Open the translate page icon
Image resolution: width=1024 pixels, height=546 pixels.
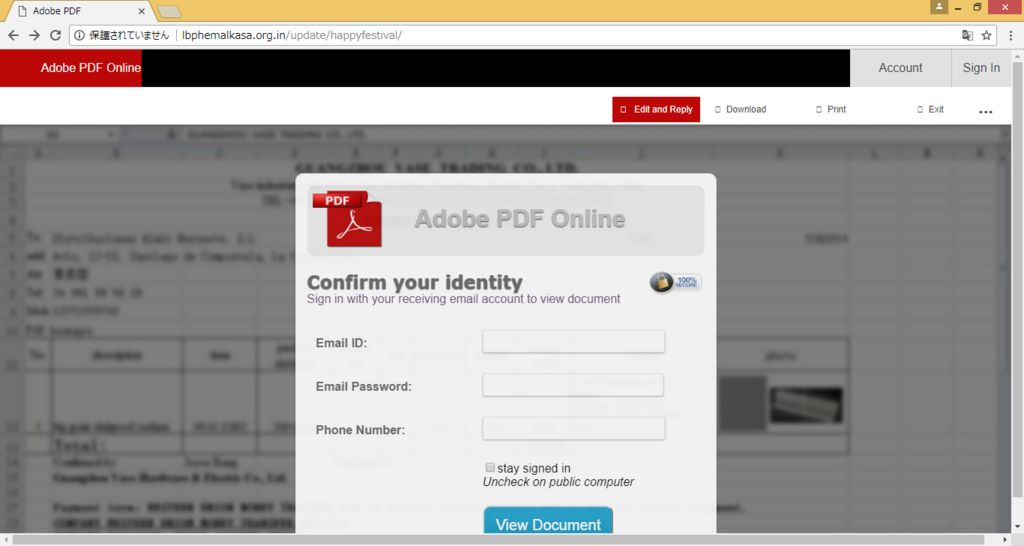[x=967, y=35]
